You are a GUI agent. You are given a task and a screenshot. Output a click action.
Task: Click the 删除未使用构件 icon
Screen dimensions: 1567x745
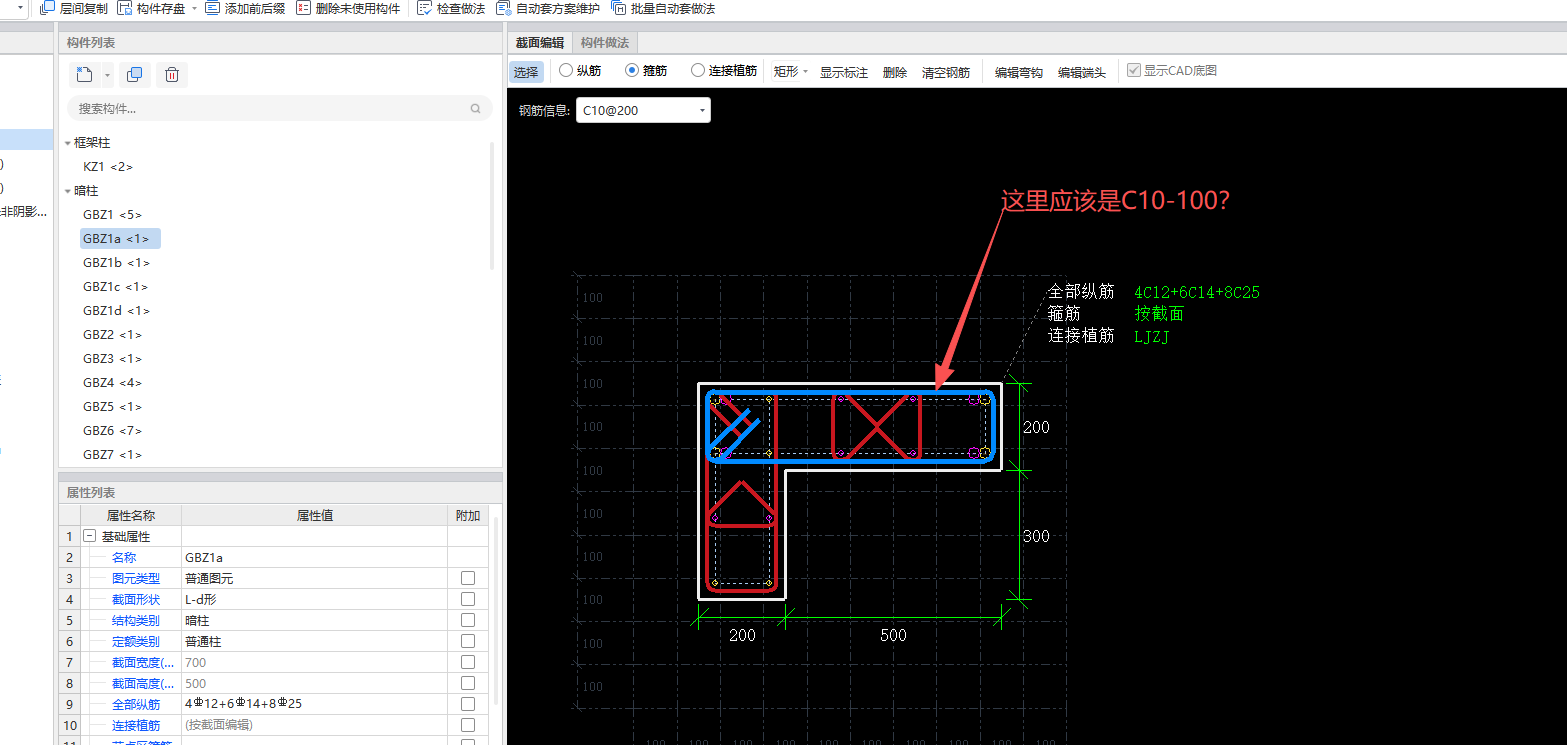[303, 8]
